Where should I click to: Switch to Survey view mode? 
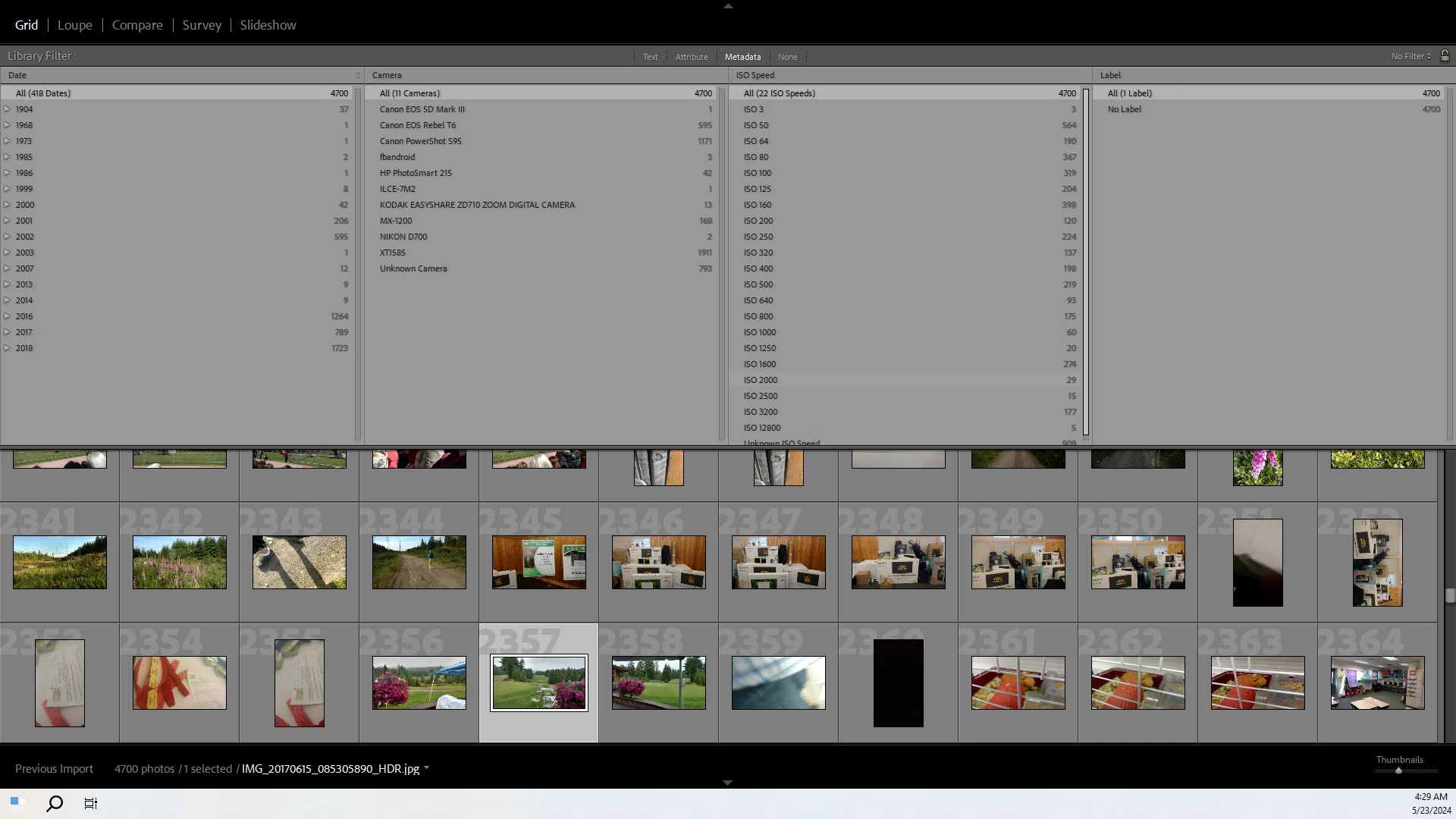coord(202,25)
